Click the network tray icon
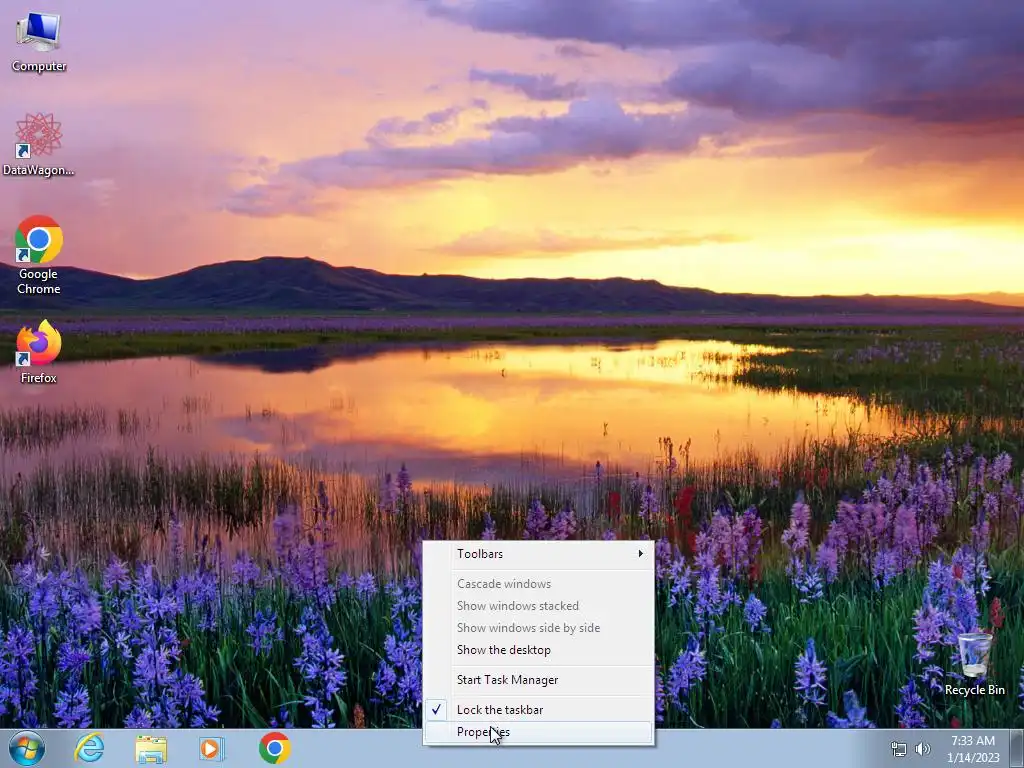 [899, 749]
